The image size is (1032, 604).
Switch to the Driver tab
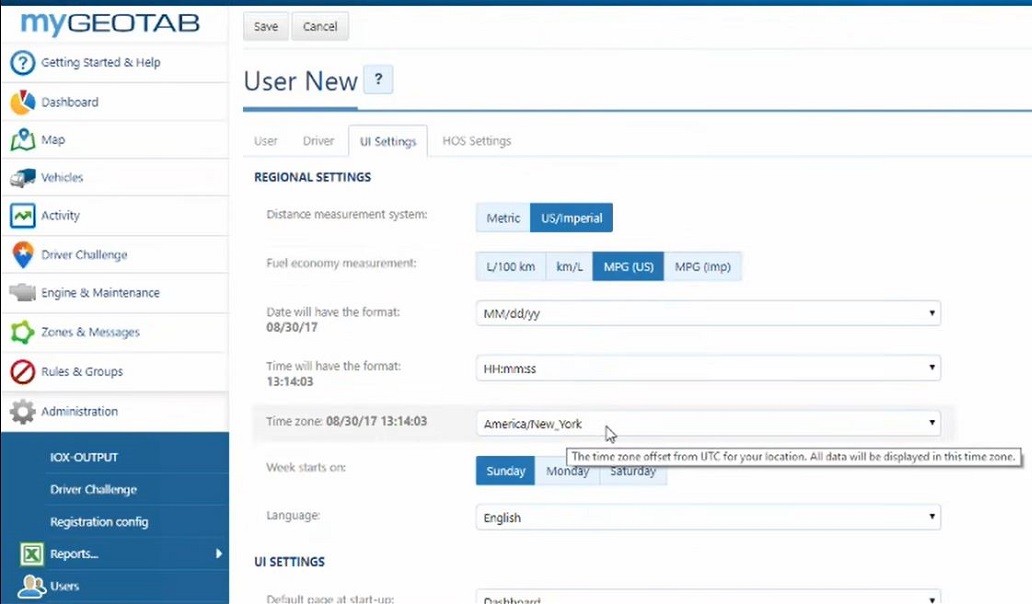[x=318, y=141]
